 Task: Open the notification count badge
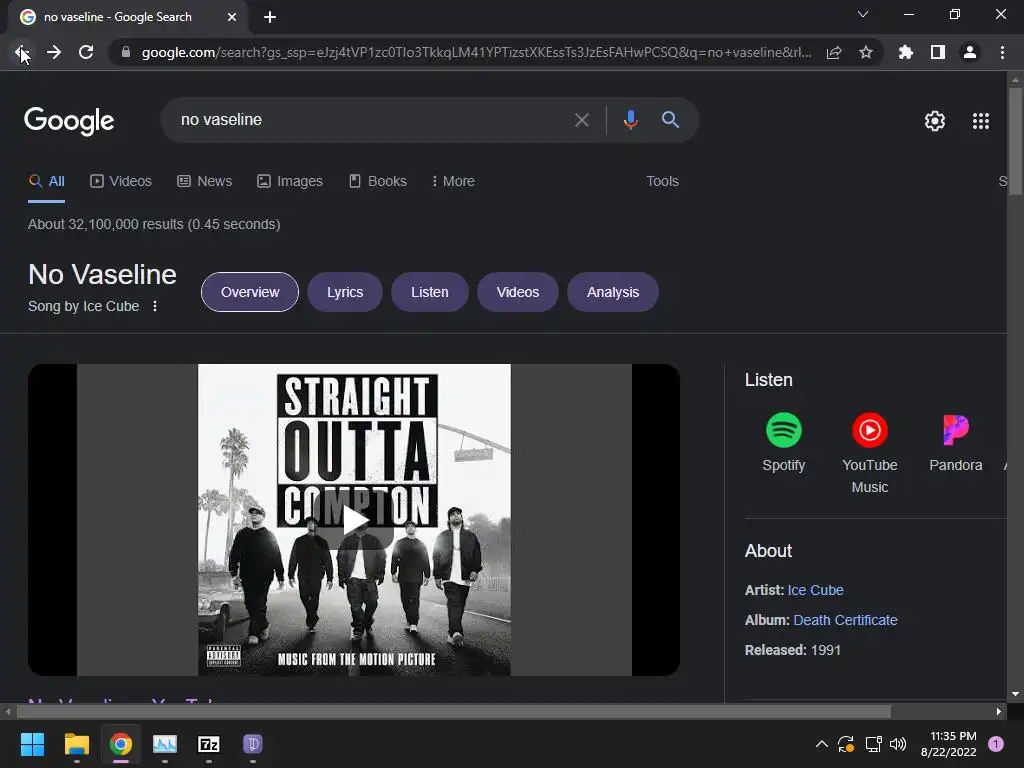point(996,744)
